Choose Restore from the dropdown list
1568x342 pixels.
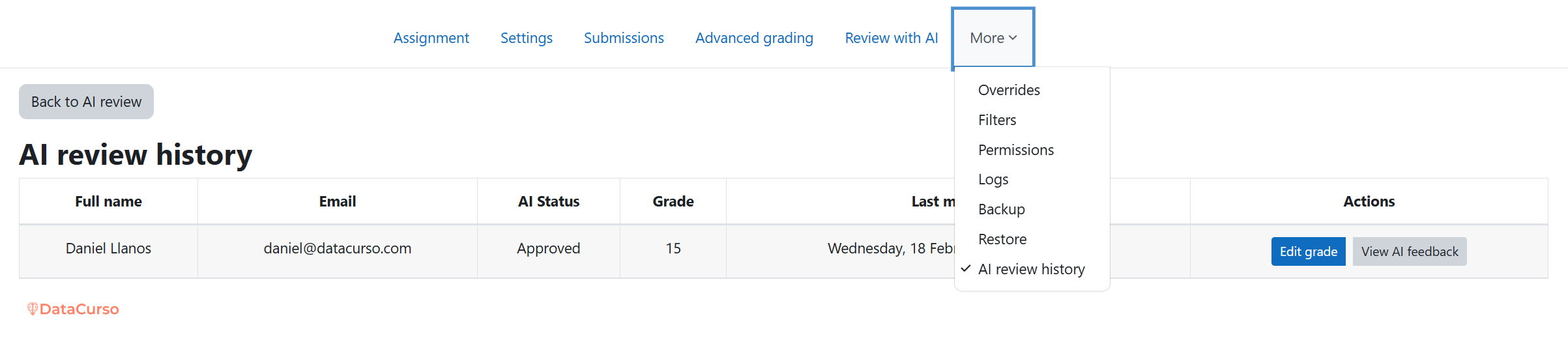(x=1002, y=239)
